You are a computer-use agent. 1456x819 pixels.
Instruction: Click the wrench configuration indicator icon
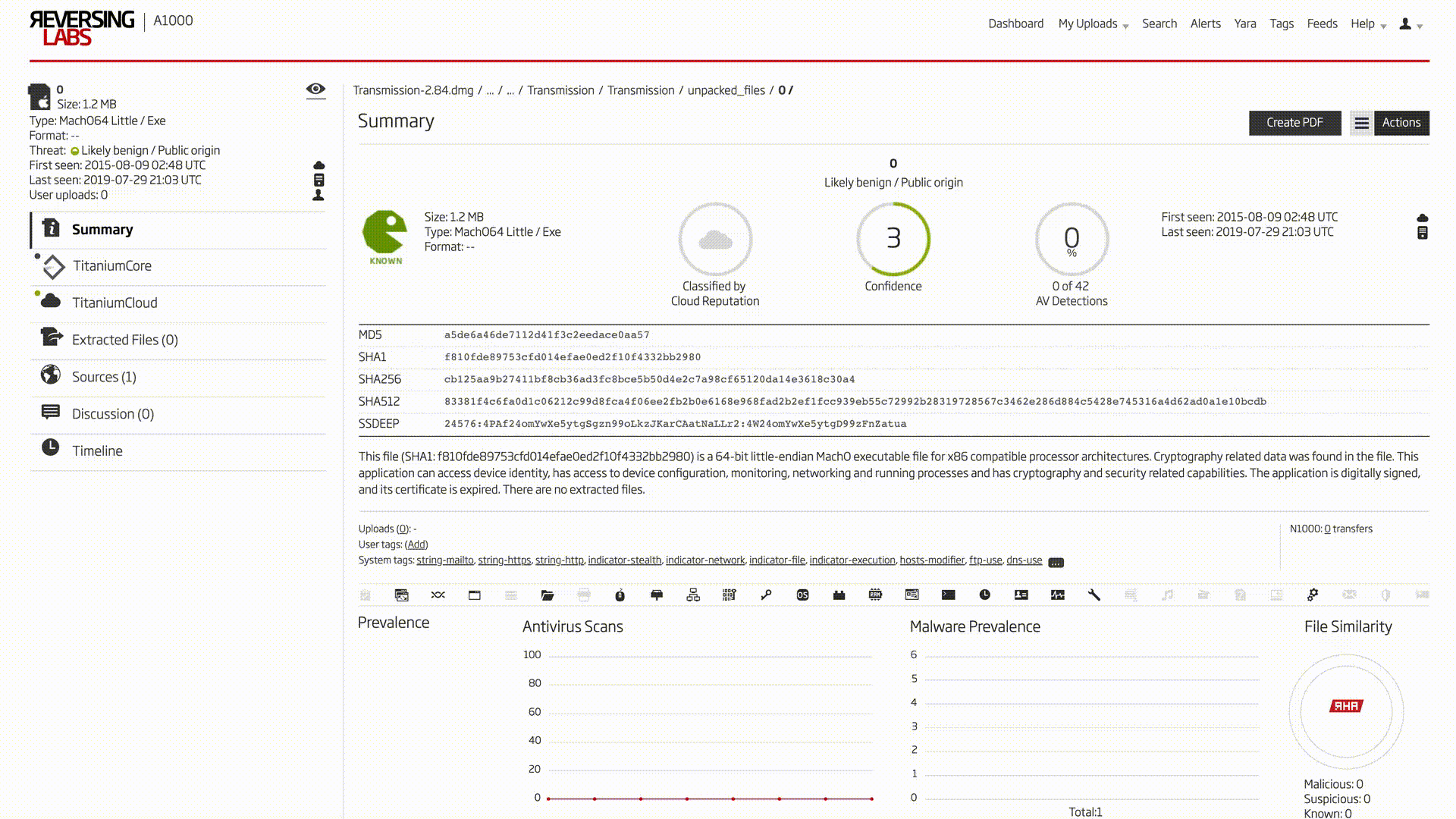pyautogui.click(x=1094, y=595)
